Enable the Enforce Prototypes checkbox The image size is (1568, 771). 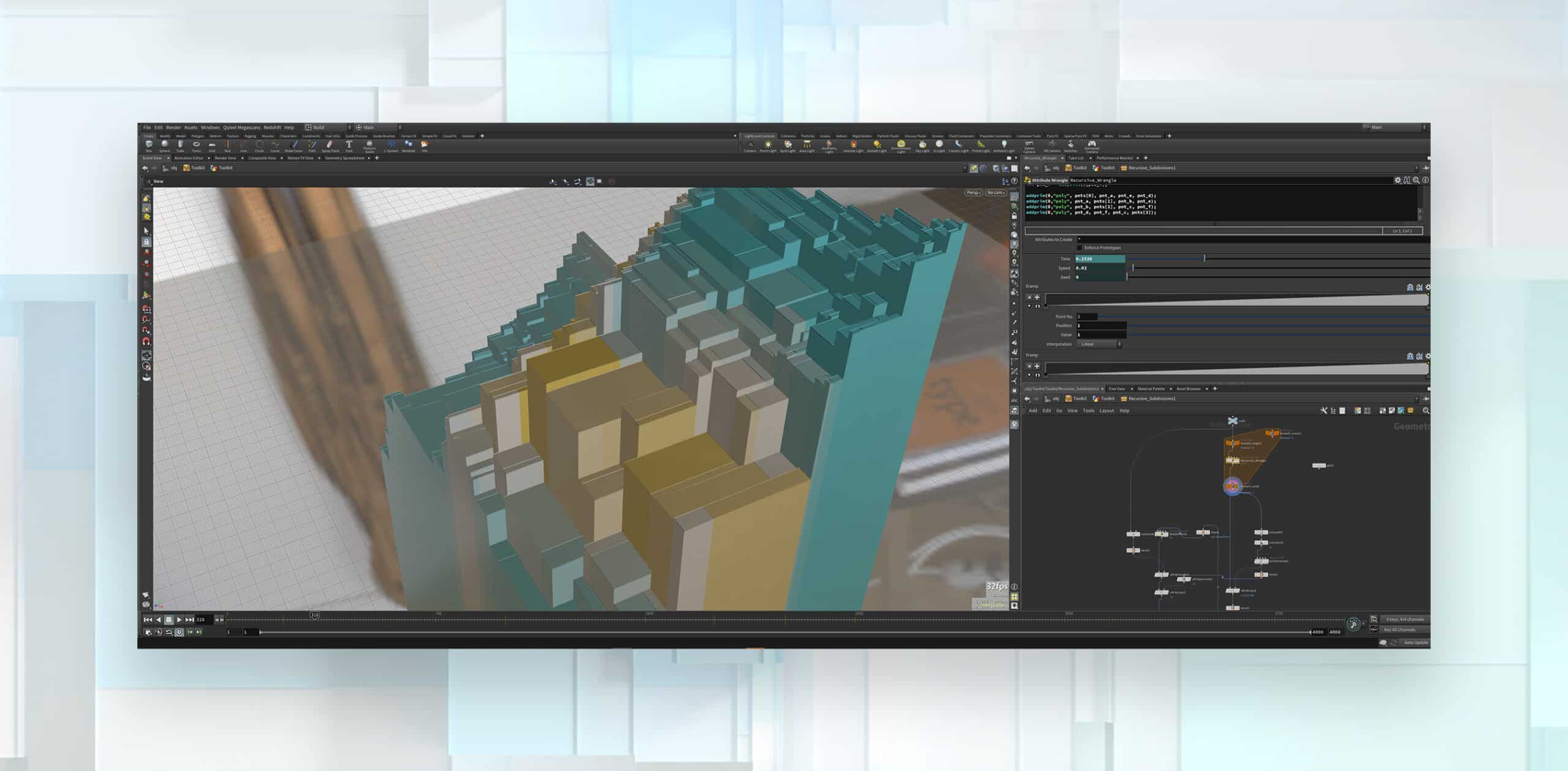point(1080,248)
